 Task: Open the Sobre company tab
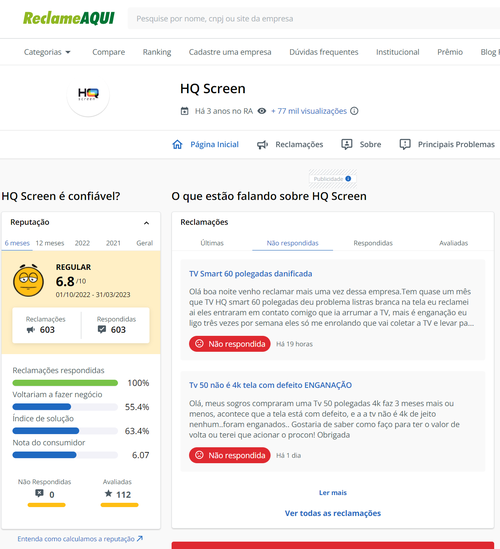361,144
